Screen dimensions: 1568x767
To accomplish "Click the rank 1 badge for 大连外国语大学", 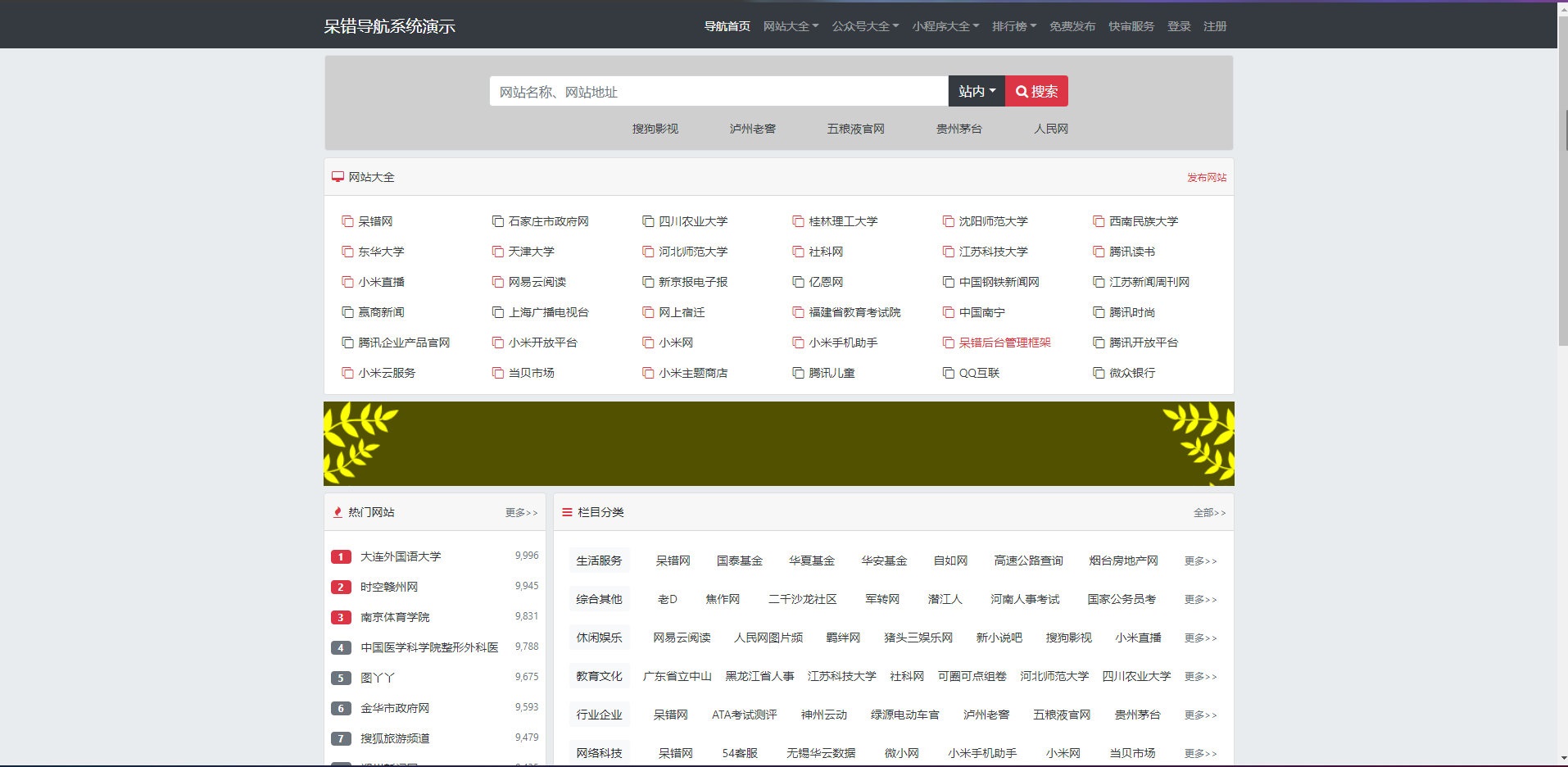I will coord(341,556).
